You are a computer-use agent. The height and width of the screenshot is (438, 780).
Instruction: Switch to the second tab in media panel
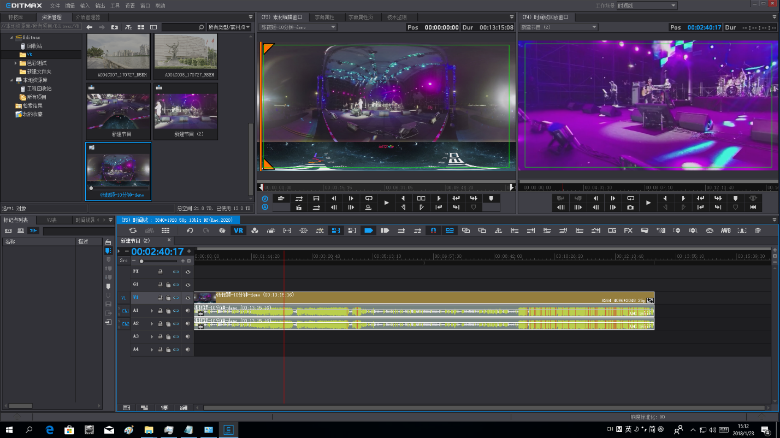click(x=52, y=17)
